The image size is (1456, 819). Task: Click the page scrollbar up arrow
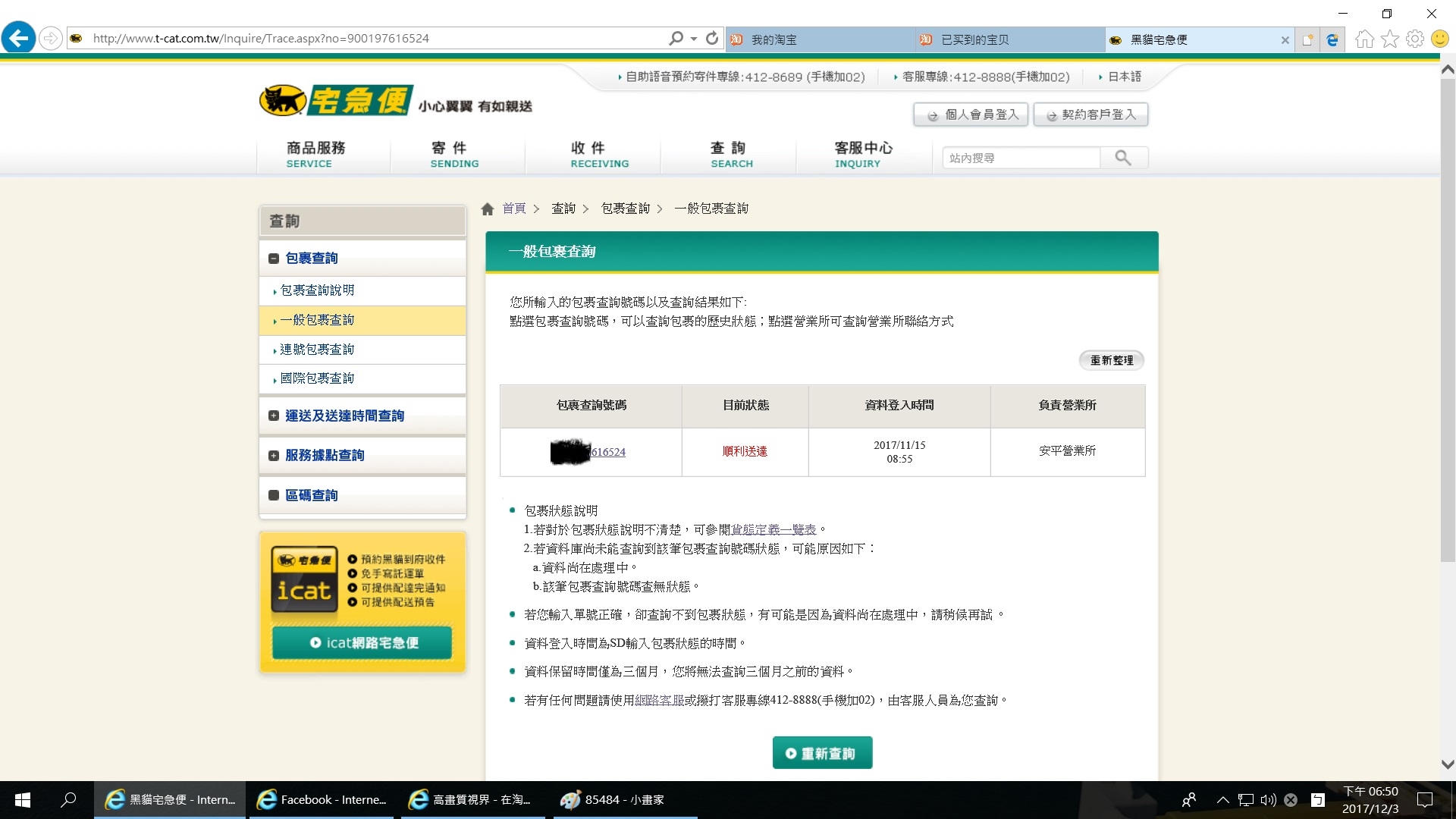[x=1447, y=69]
